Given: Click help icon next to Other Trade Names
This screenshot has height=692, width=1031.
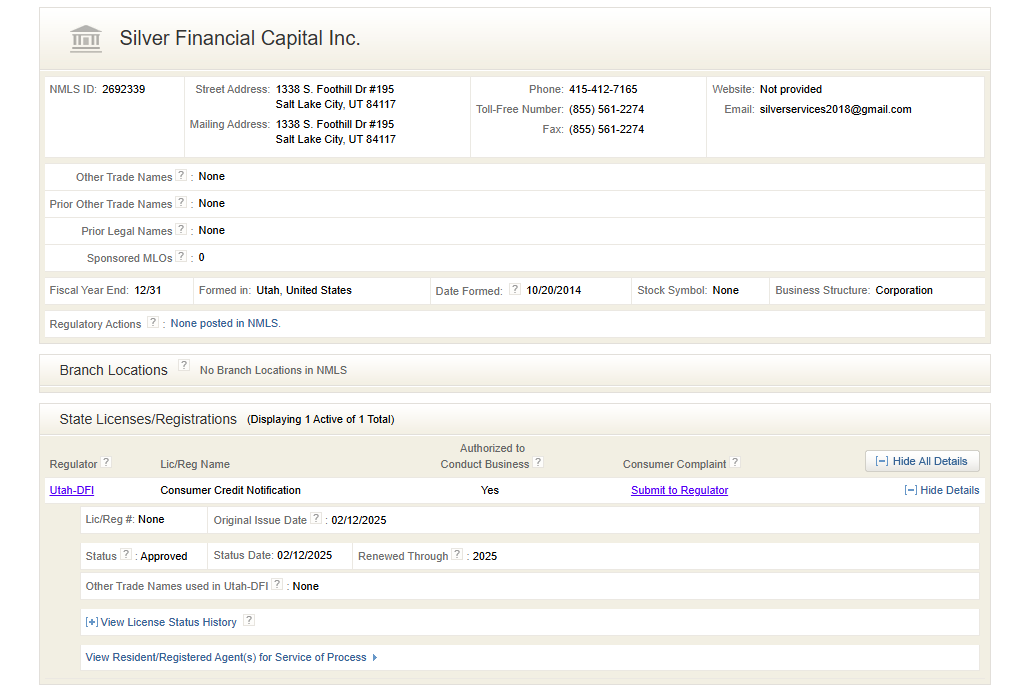Looking at the screenshot, I should click(181, 176).
